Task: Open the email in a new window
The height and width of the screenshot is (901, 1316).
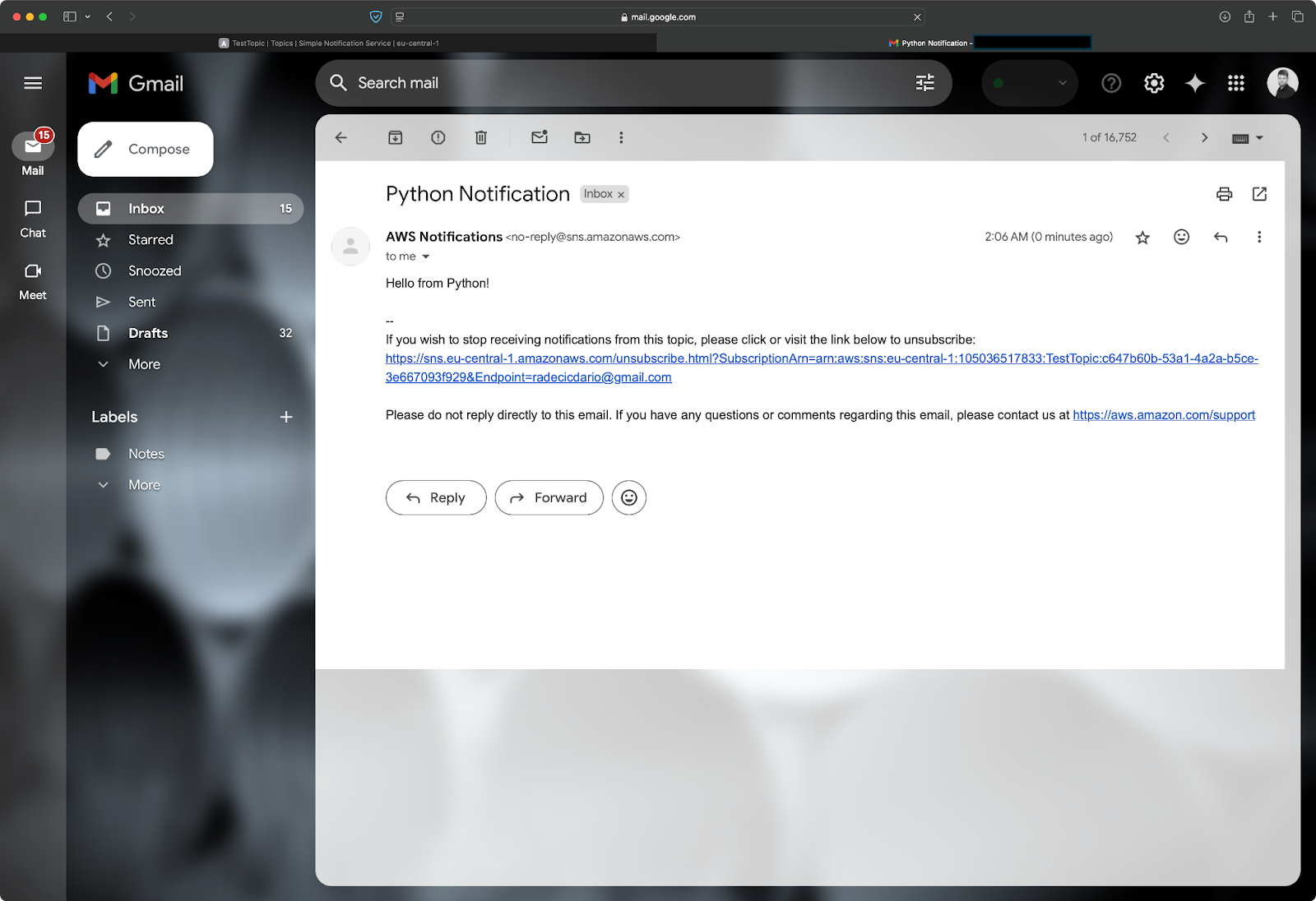Action: (1259, 194)
